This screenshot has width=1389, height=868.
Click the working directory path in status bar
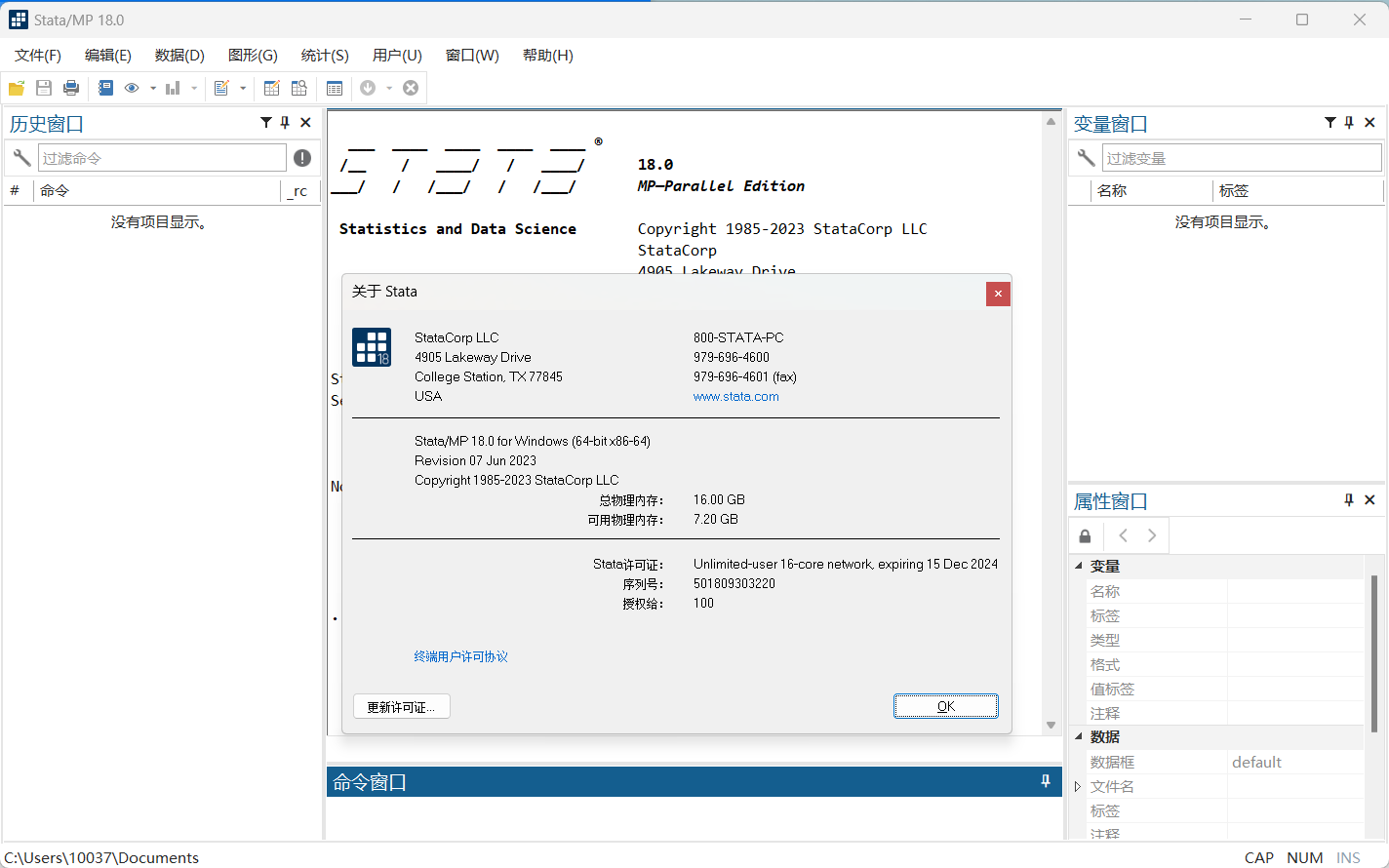(x=101, y=857)
